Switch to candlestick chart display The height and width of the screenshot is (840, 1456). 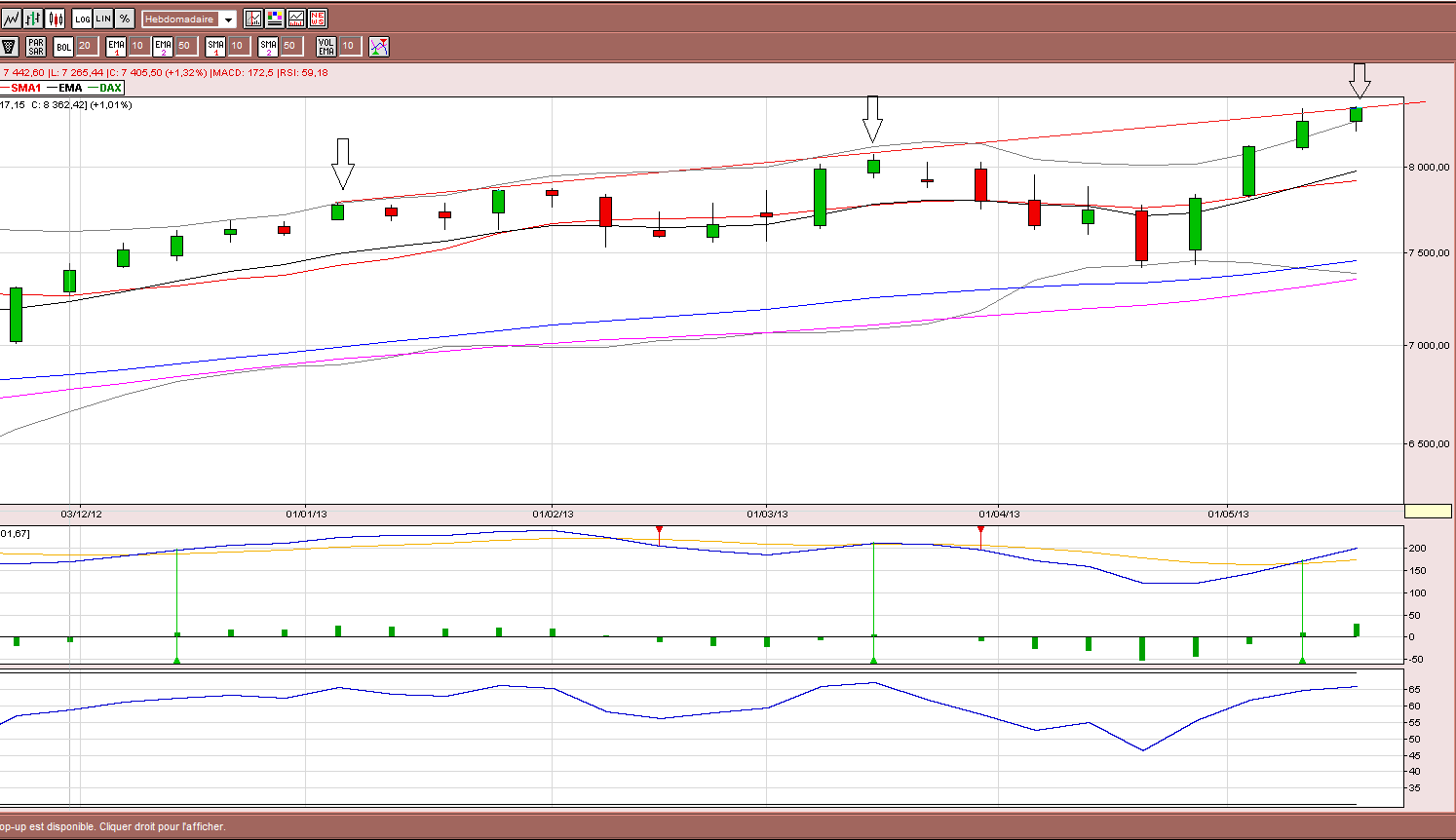pyautogui.click(x=56, y=19)
